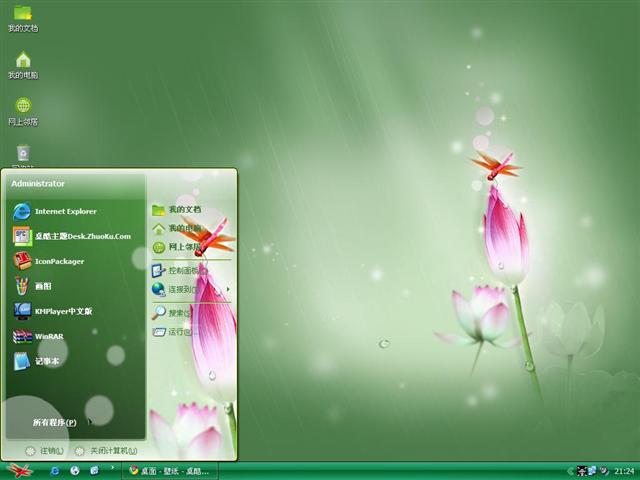Launch 记事本 (Notepad) from the Start menu
640x480 pixels.
pos(45,361)
